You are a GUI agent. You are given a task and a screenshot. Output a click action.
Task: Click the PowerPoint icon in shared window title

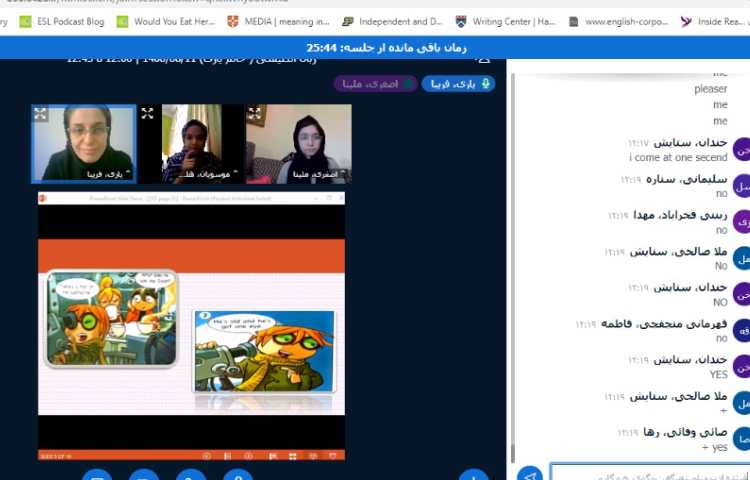tap(44, 200)
